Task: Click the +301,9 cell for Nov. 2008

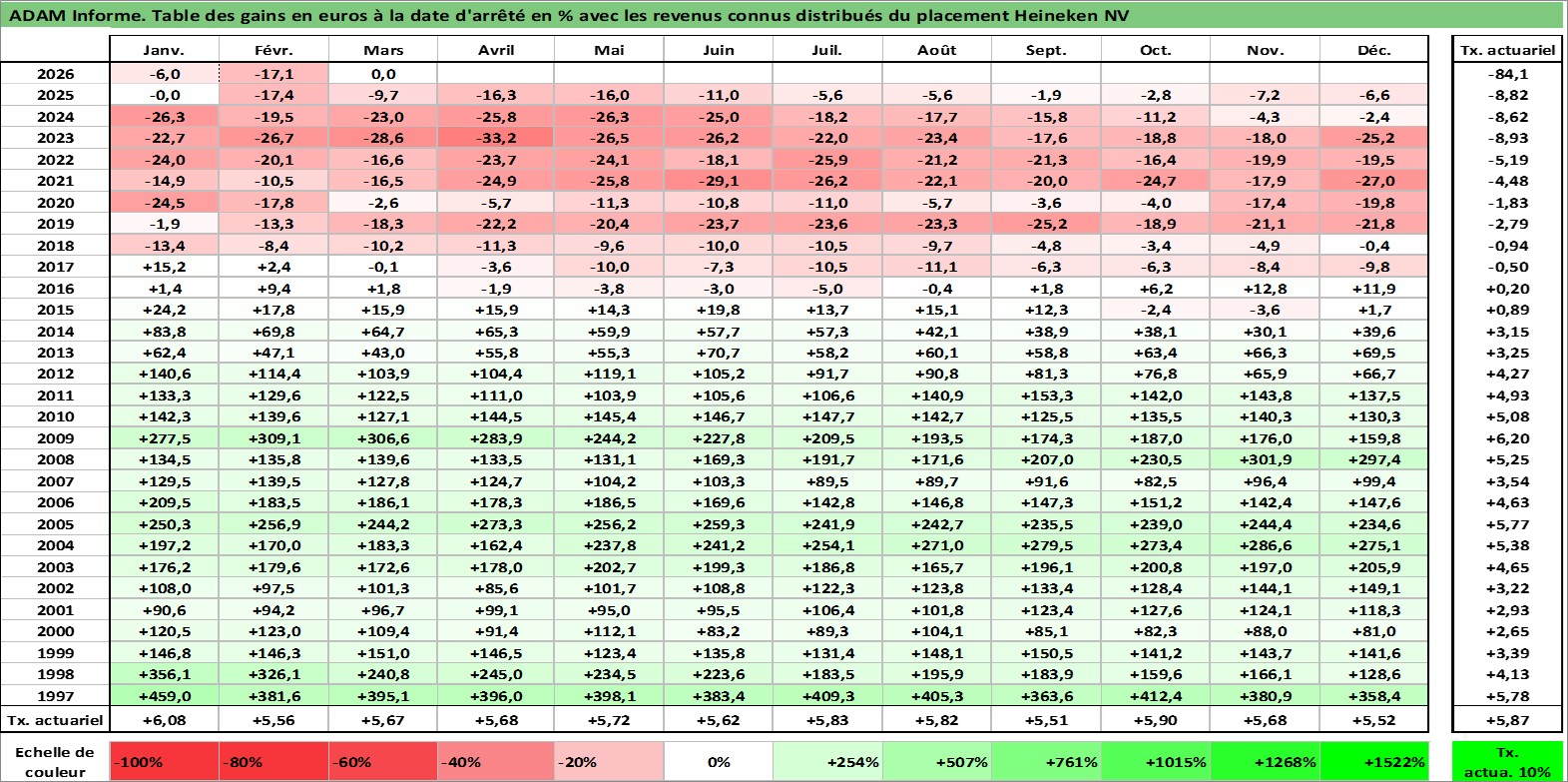Action: pyautogui.click(x=1265, y=459)
